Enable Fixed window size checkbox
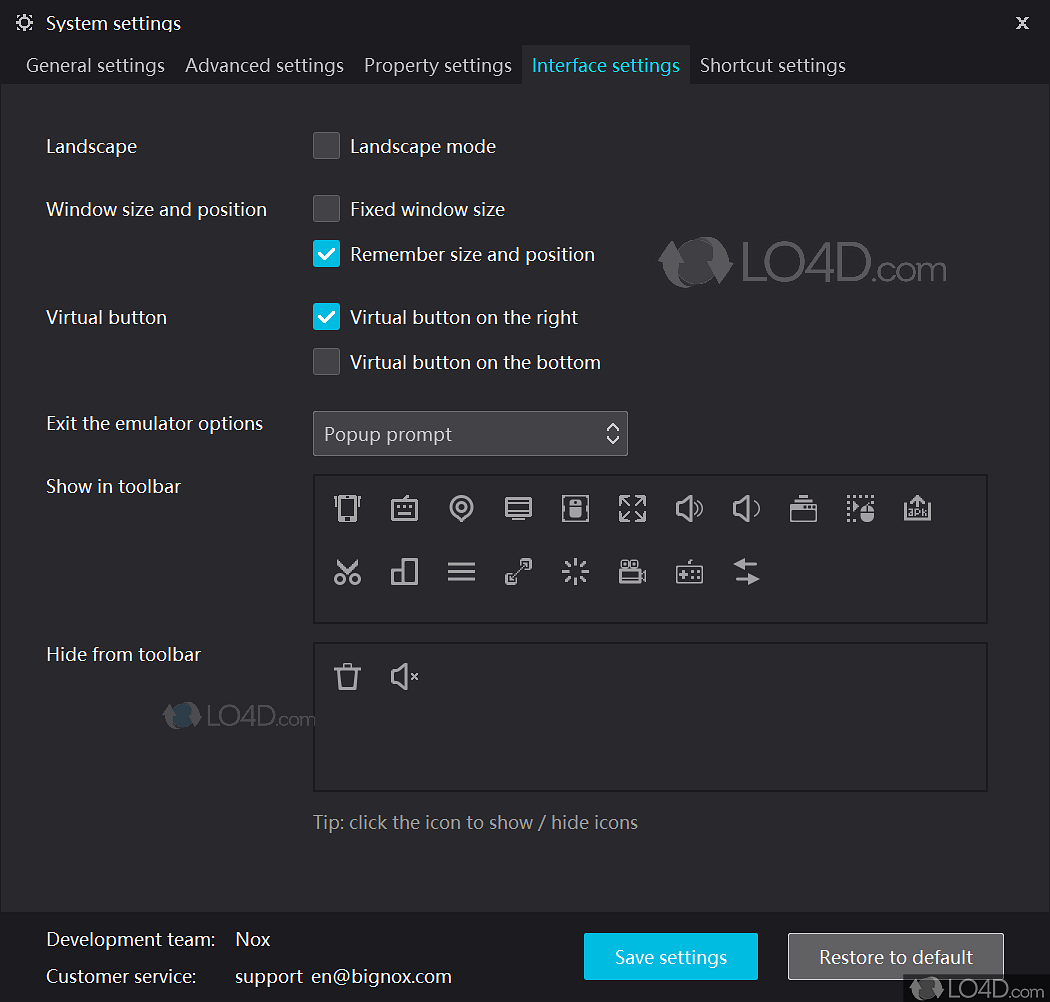The height and width of the screenshot is (1002, 1050). pos(327,208)
